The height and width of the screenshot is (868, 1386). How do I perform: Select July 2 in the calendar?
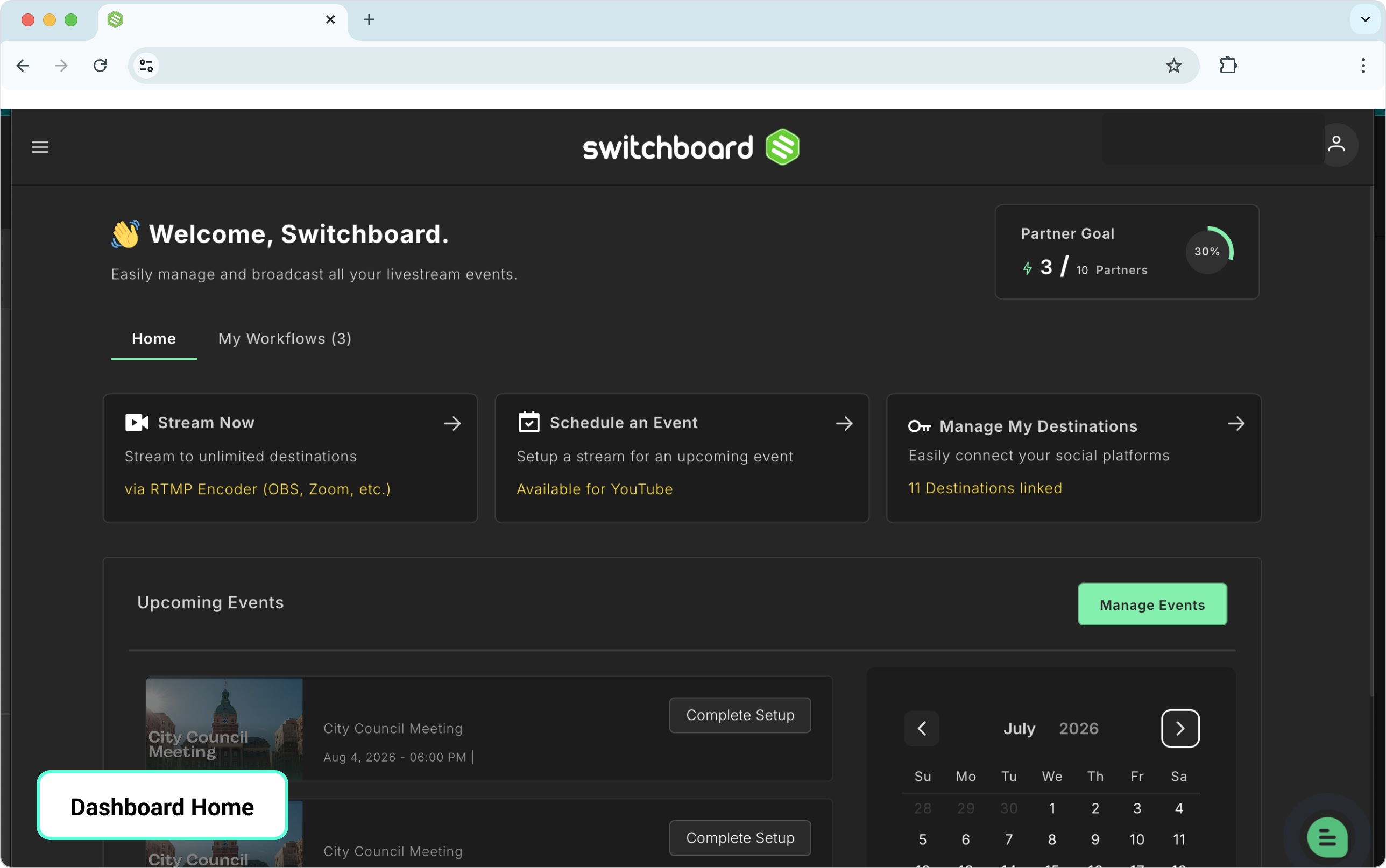point(1095,808)
